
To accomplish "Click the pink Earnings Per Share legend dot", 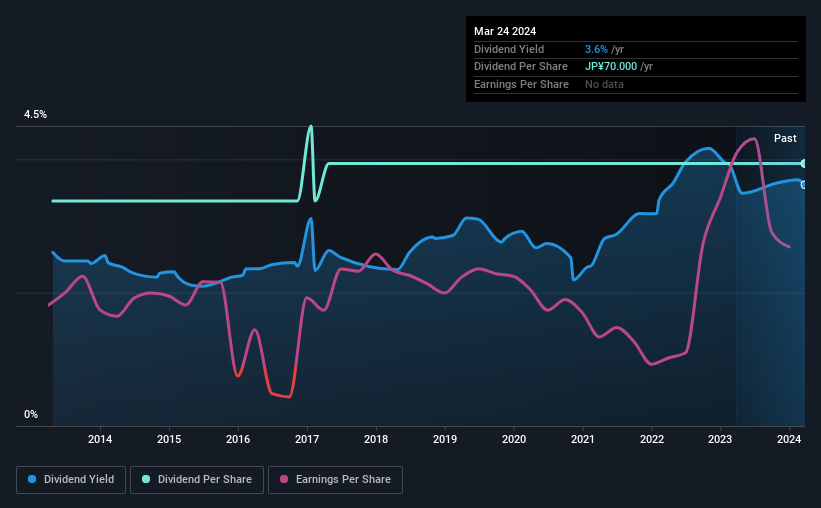I will point(284,479).
